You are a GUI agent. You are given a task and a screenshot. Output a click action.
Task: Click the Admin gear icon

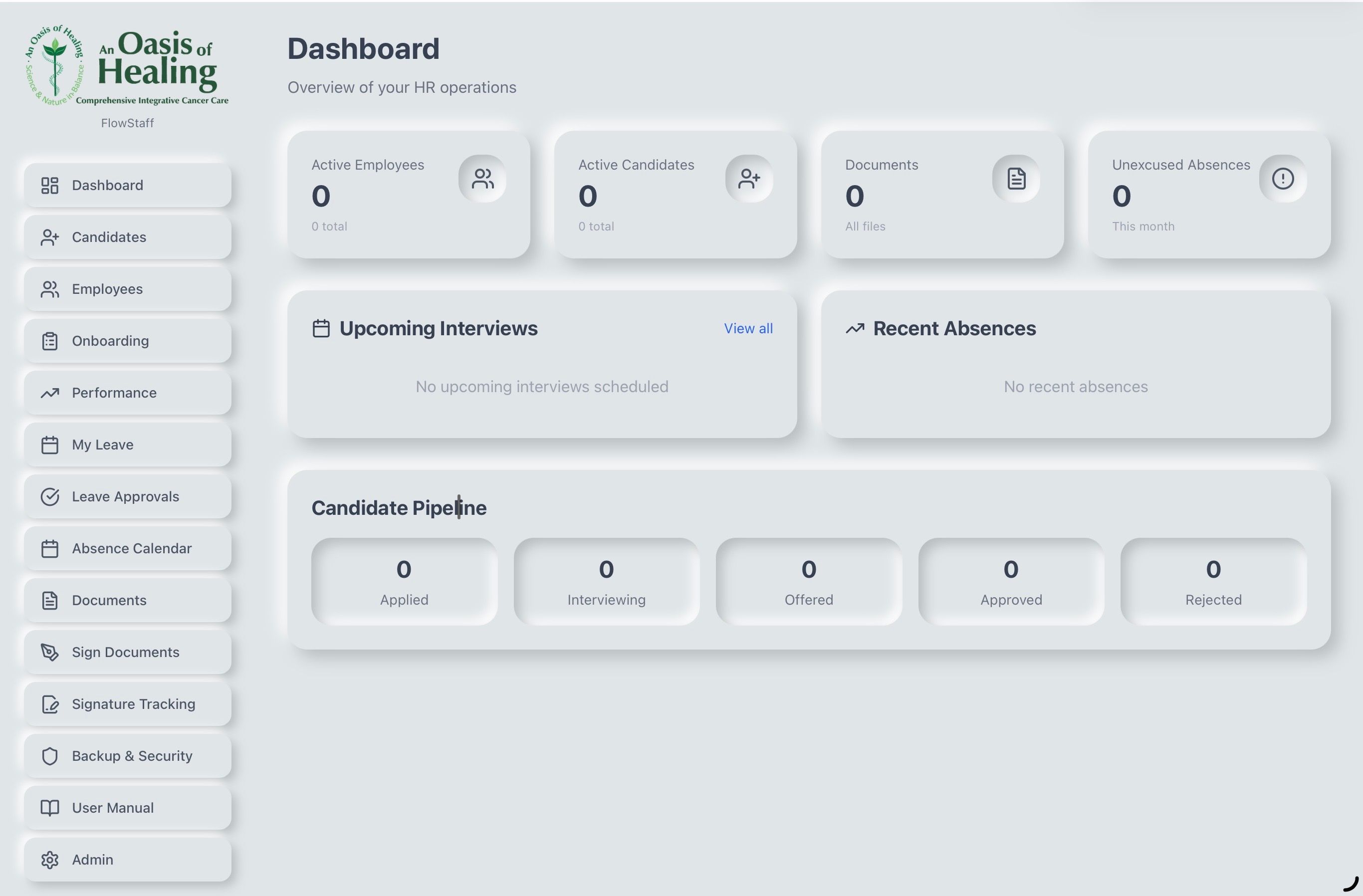tap(50, 860)
